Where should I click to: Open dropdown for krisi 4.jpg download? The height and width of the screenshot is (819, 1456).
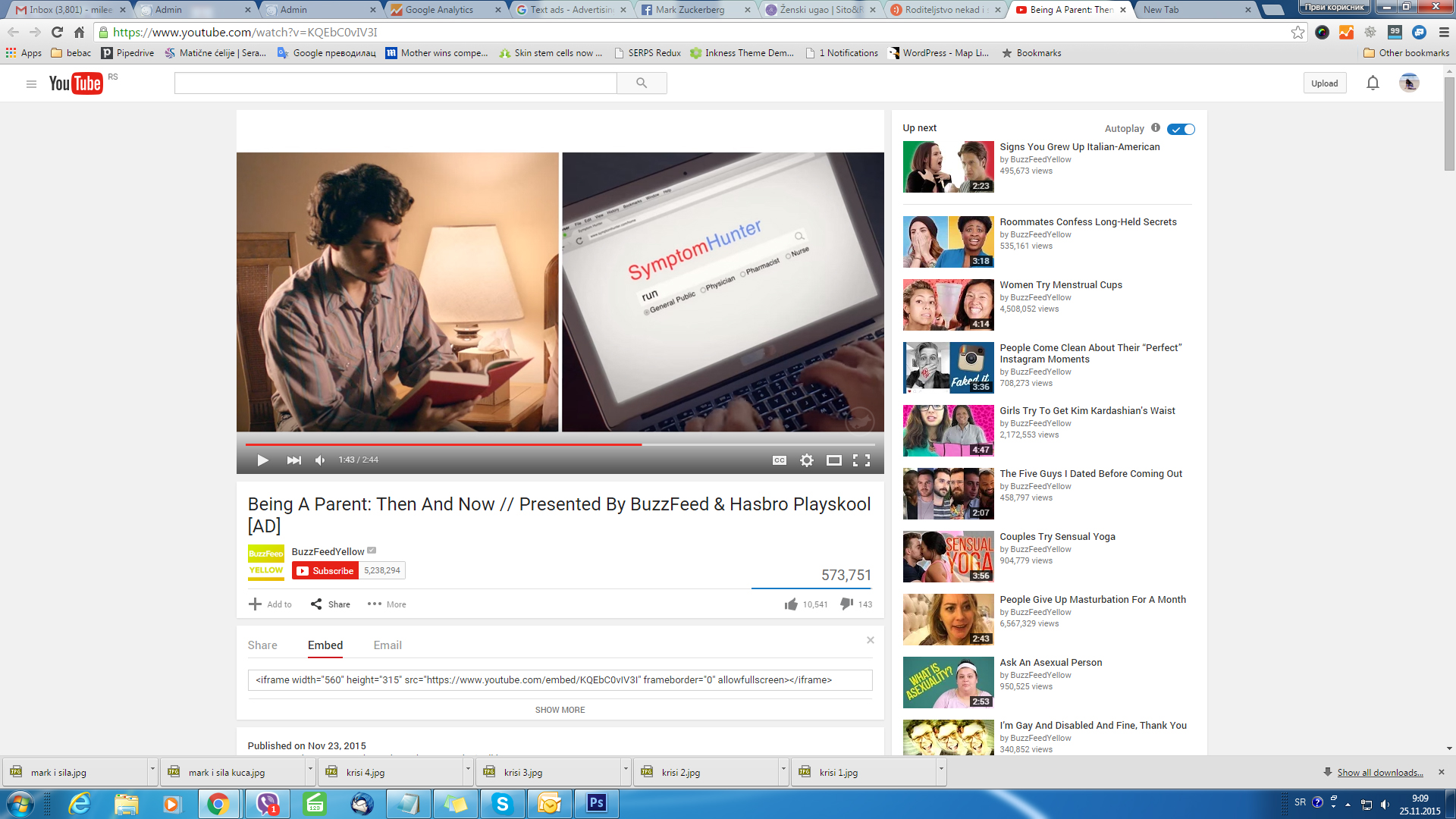click(468, 769)
